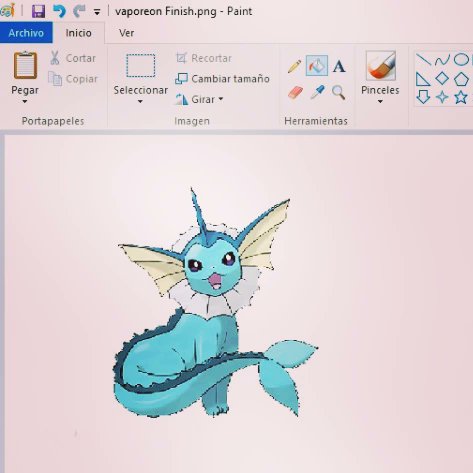Select the Four-point star shape
This screenshot has height=473, width=473.
coord(442,97)
